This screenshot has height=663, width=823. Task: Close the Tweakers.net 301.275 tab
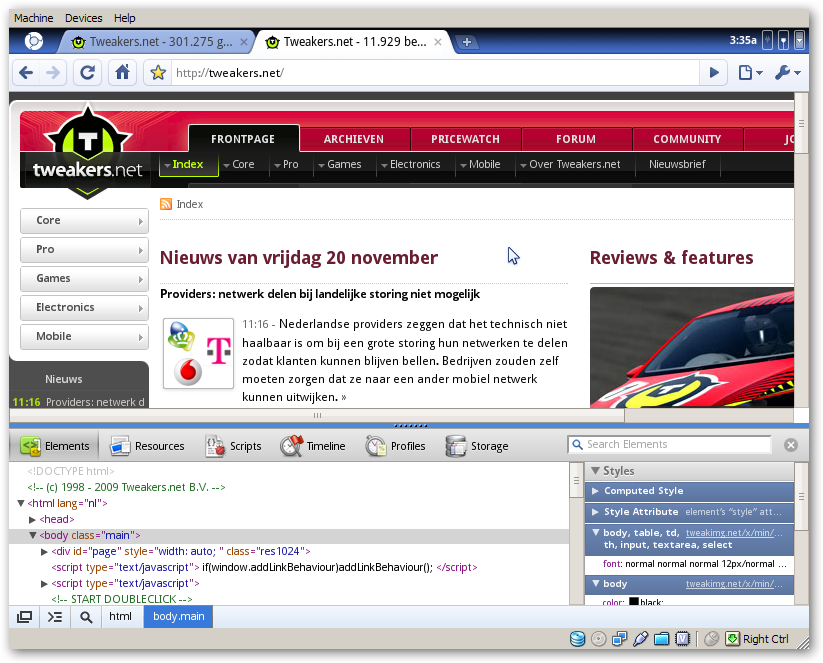point(244,42)
